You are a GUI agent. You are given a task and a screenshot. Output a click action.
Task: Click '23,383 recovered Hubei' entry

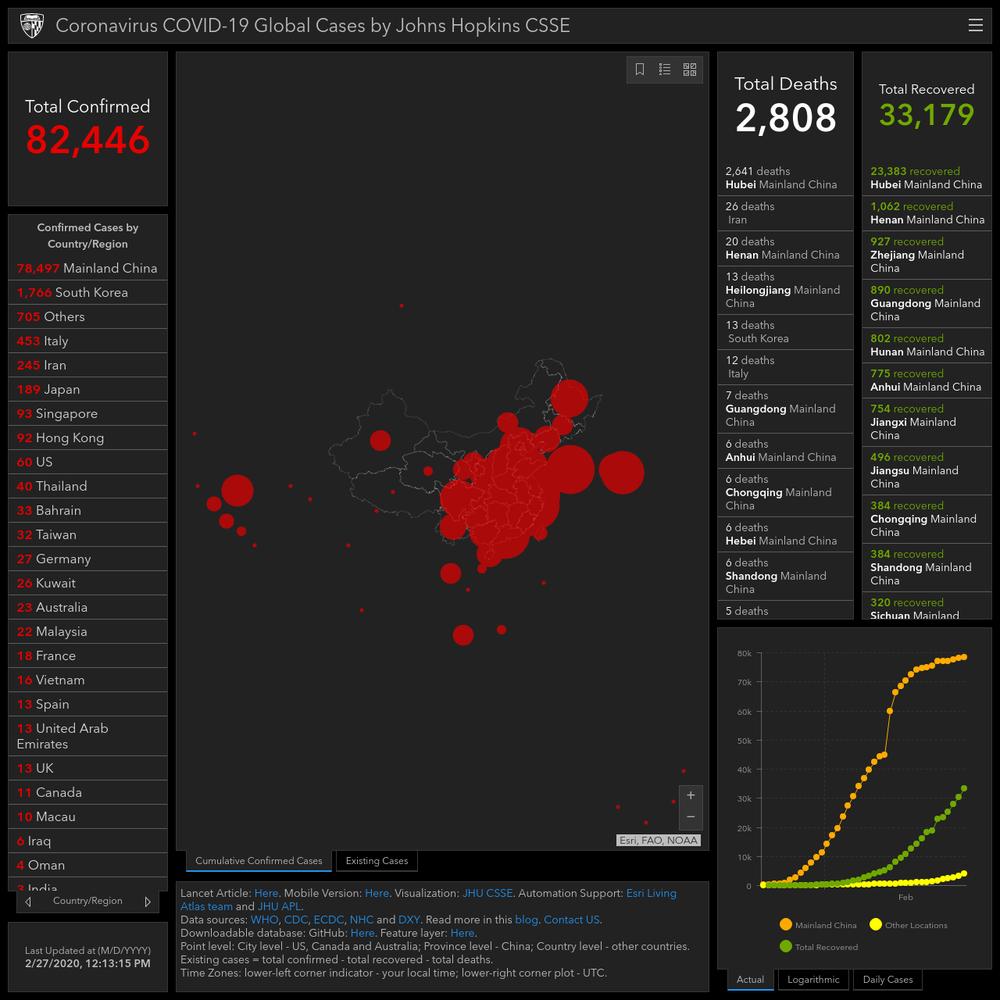927,178
